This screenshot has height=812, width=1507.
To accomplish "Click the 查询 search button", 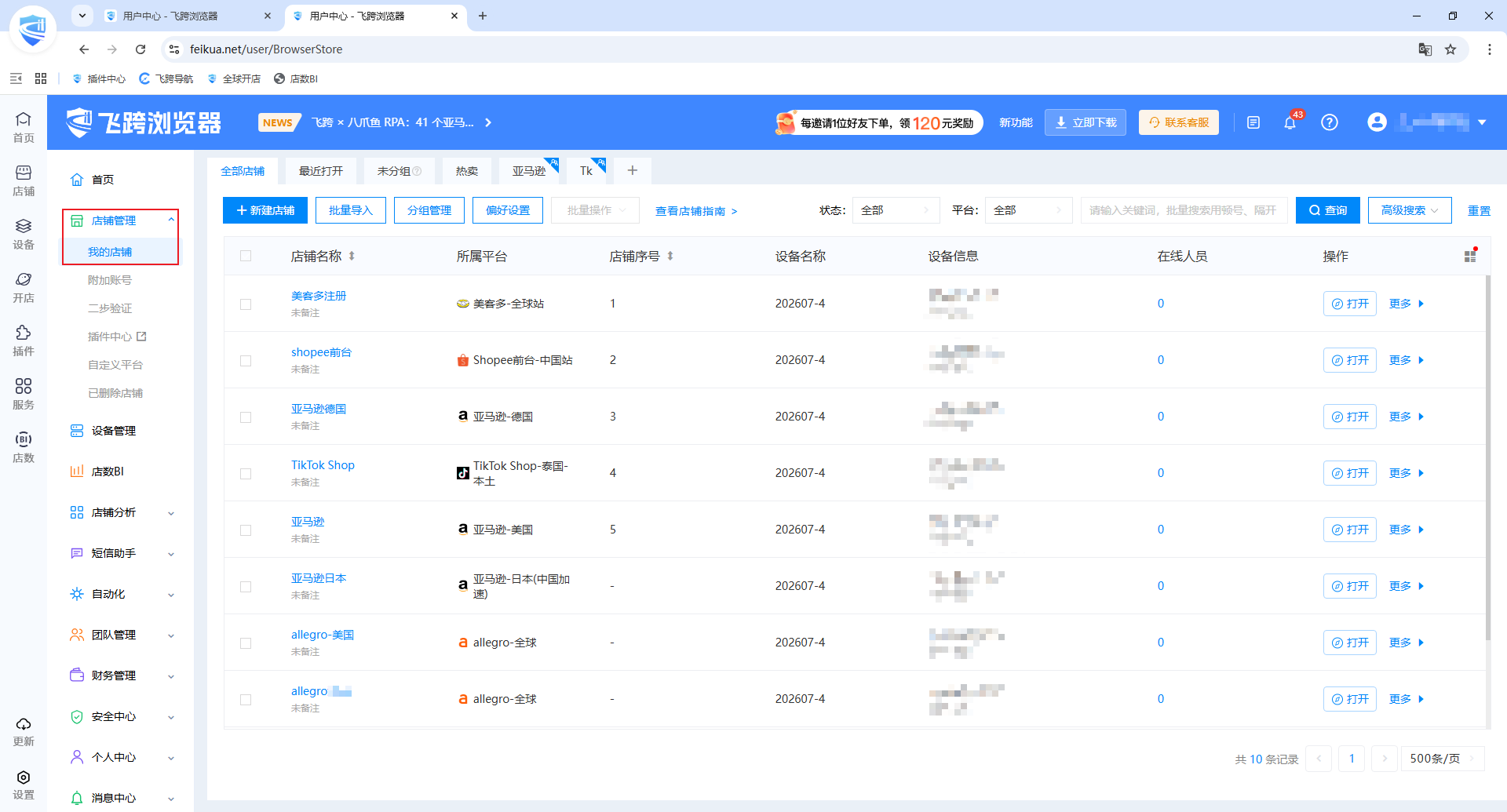I will tap(1328, 210).
